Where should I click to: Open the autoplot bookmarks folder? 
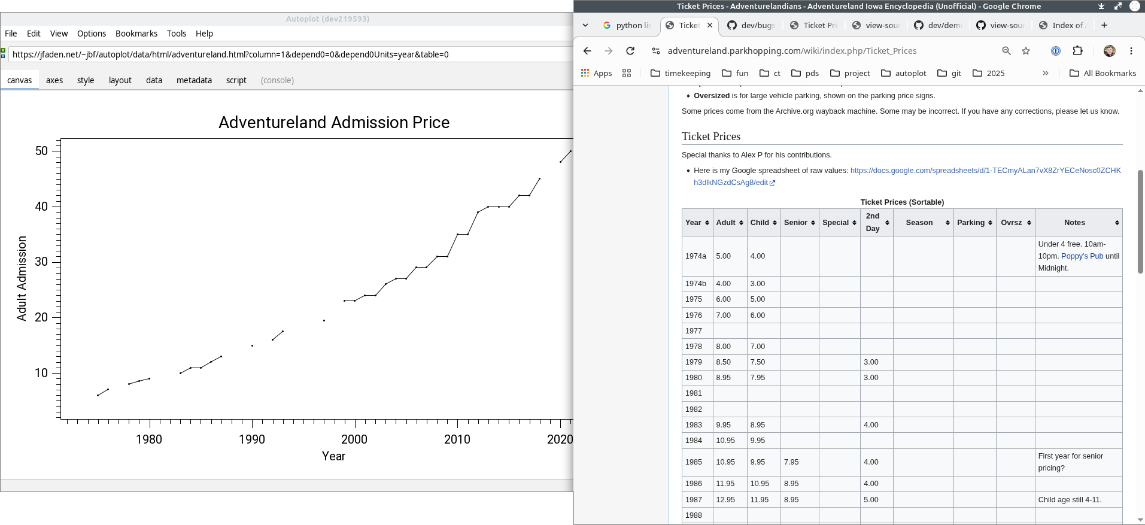[903, 73]
